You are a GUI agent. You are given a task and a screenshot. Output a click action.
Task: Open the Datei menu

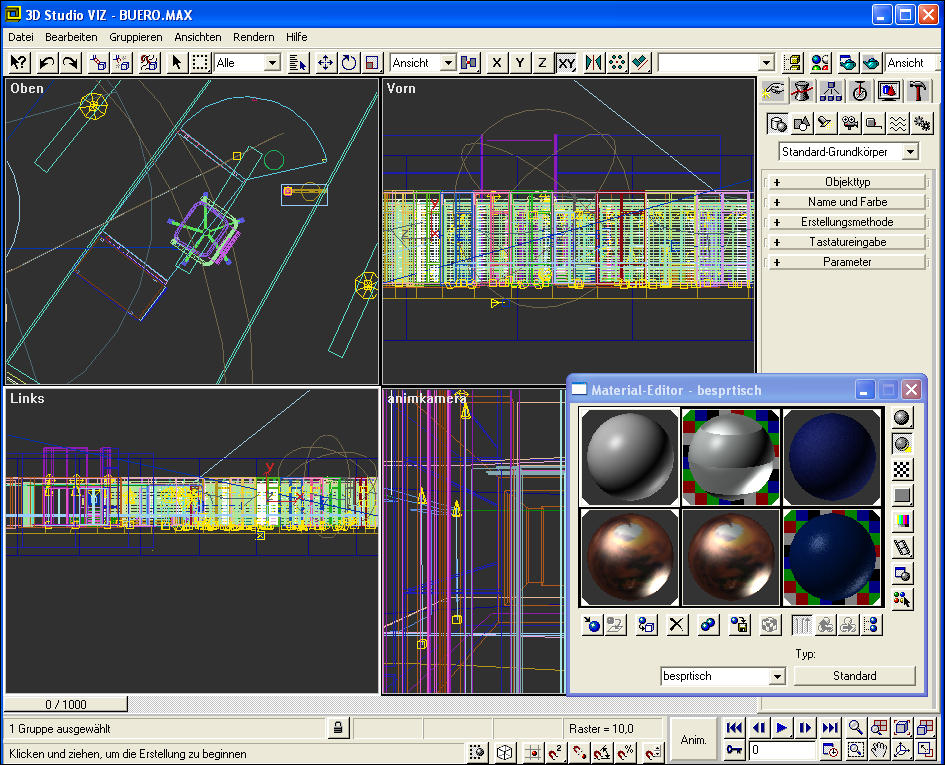click(x=20, y=37)
